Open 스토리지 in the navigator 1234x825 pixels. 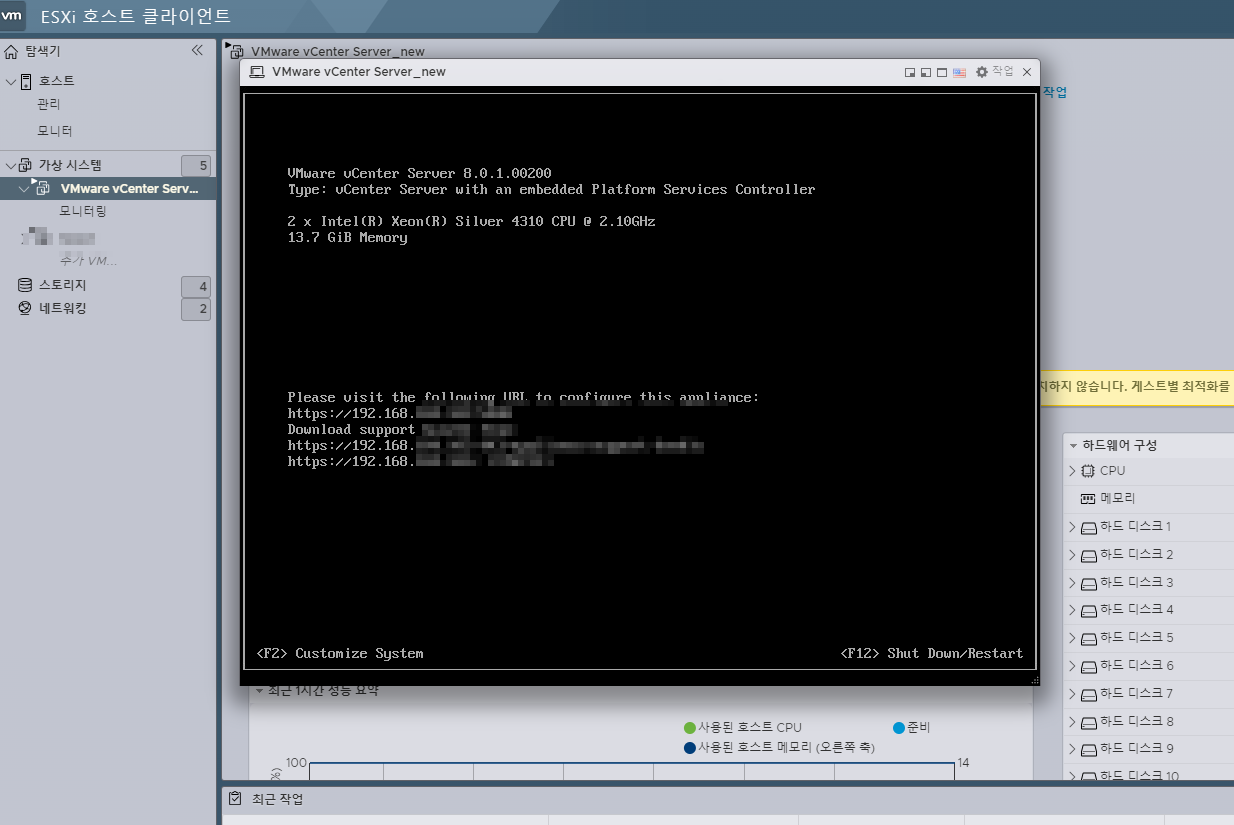pyautogui.click(x=62, y=285)
